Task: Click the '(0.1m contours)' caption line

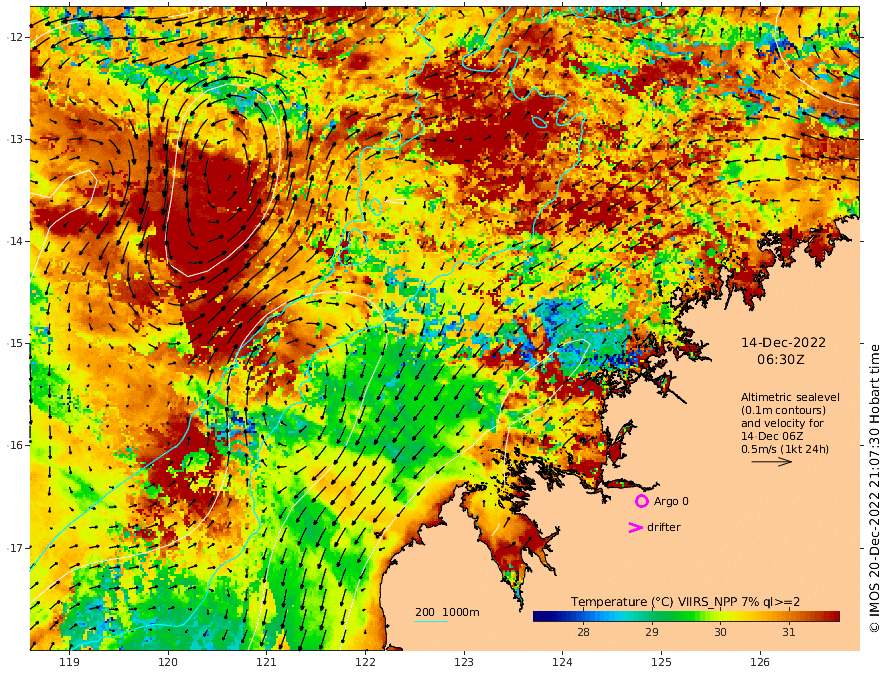Action: click(x=783, y=410)
